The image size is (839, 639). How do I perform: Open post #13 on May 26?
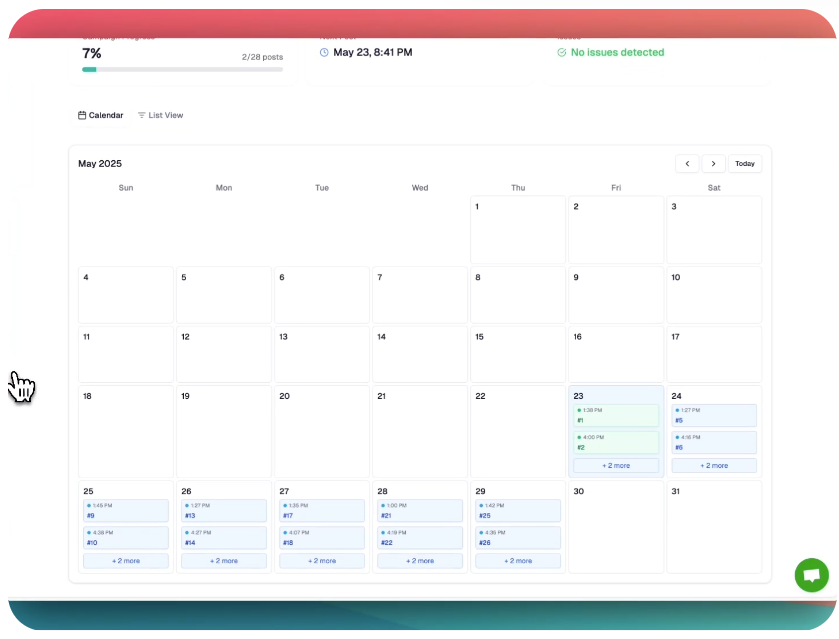[223, 512]
